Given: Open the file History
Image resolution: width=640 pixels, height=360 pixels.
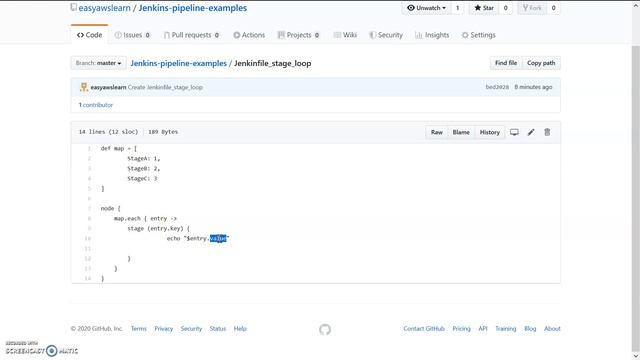Looking at the screenshot, I should pyautogui.click(x=489, y=132).
